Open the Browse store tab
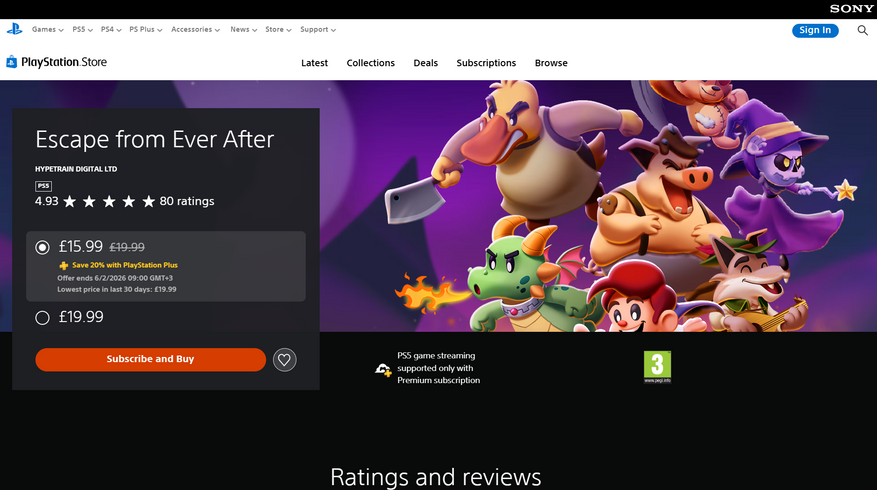This screenshot has height=490, width=877. [551, 63]
